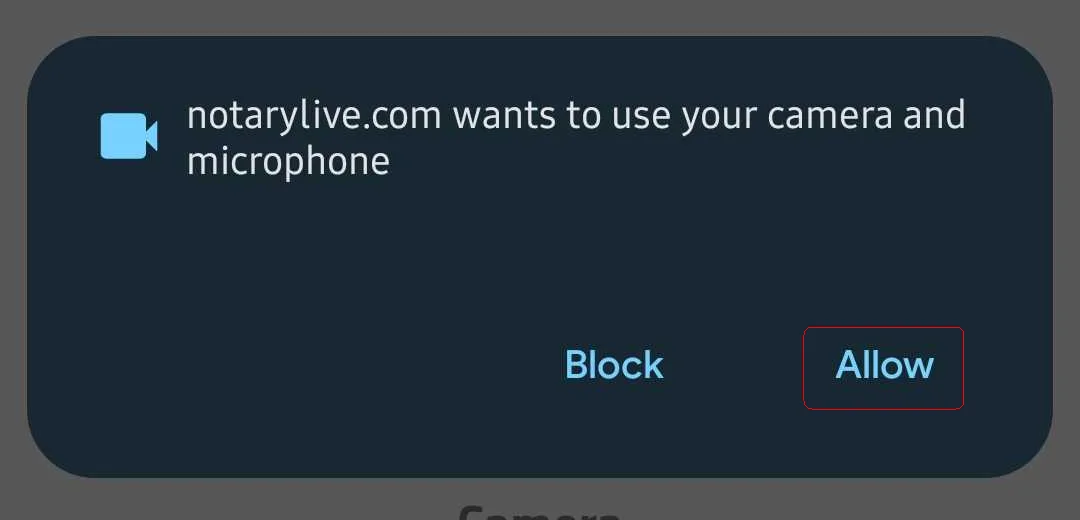Click the partially hidden Camera heading below
1080x520 pixels.
[539, 512]
